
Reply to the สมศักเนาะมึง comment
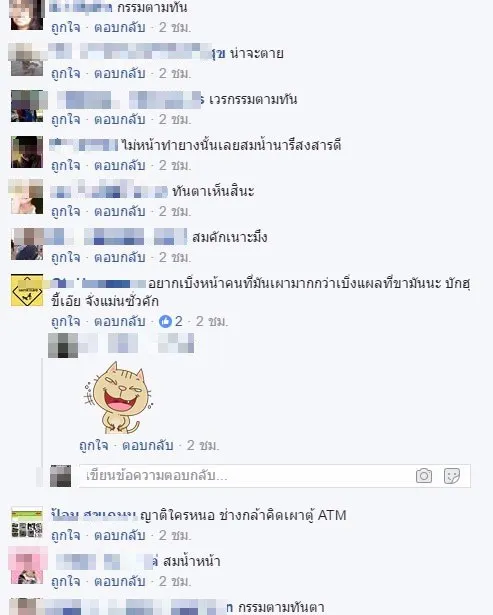coord(120,257)
